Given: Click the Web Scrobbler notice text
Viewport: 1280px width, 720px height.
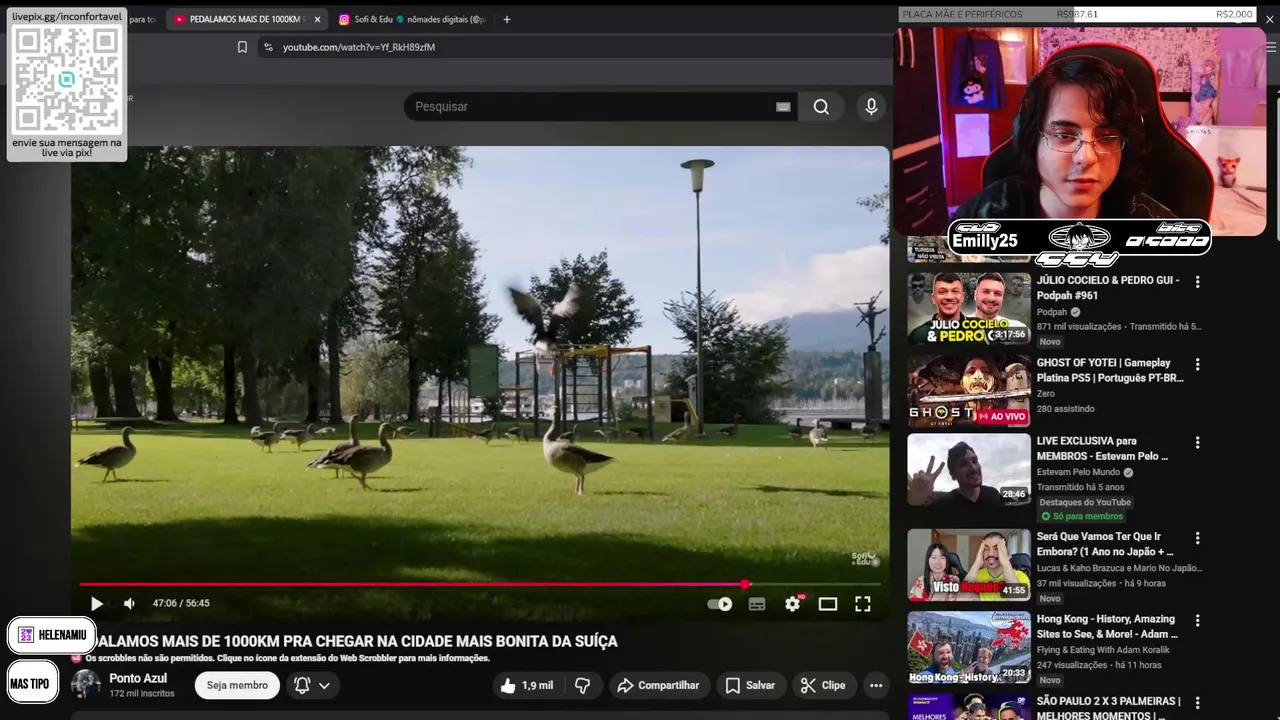Looking at the screenshot, I should click(x=288, y=658).
